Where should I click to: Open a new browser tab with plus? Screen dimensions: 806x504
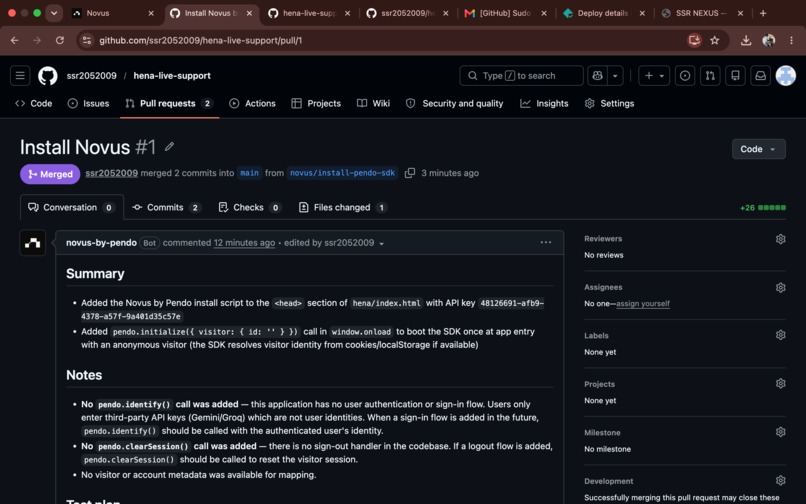click(763, 13)
